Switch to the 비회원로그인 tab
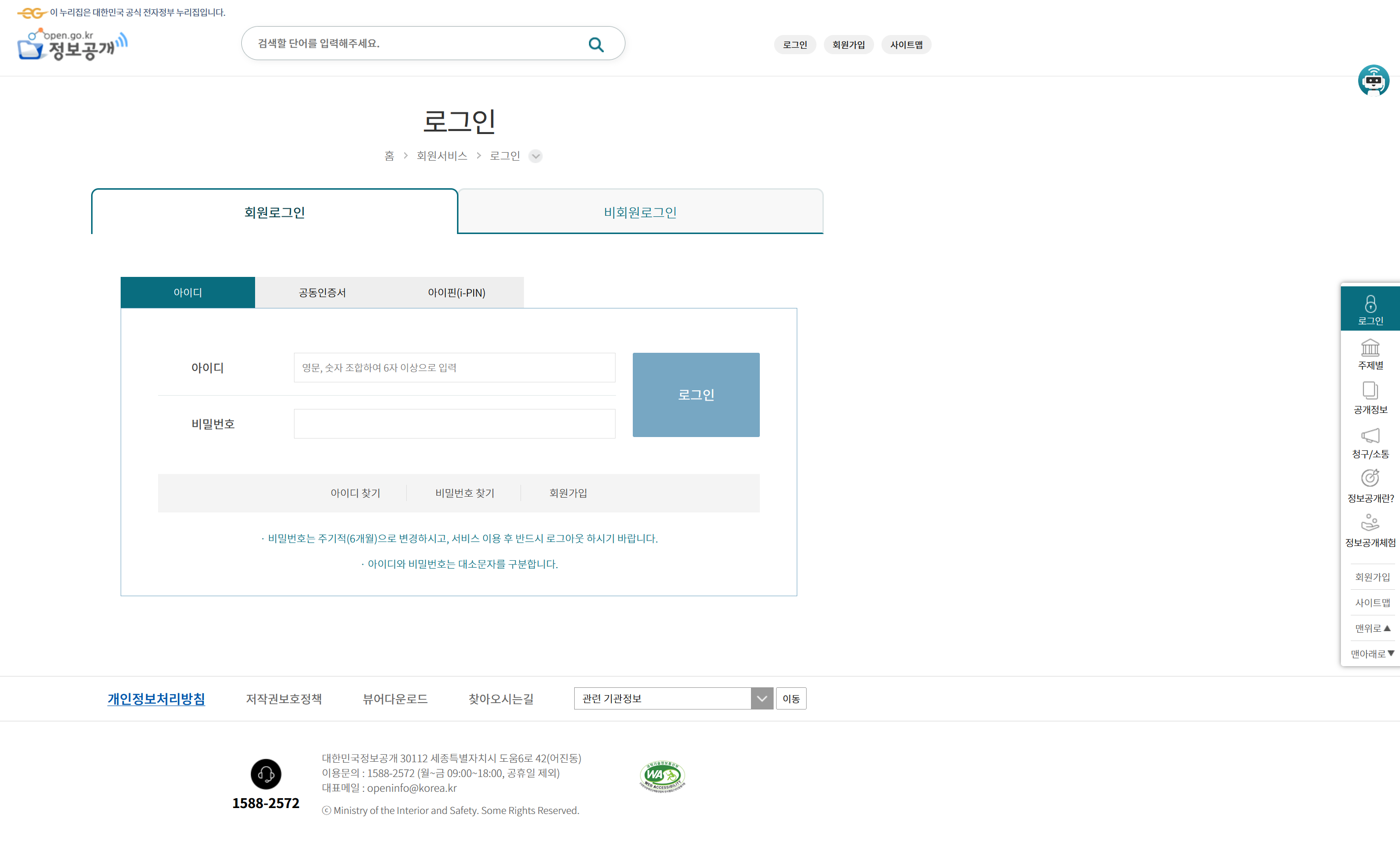This screenshot has width=1400, height=845. (640, 212)
